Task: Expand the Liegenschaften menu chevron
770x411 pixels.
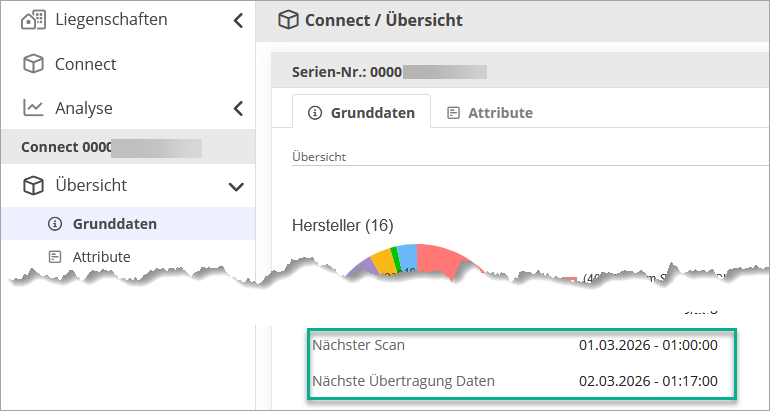Action: click(237, 20)
